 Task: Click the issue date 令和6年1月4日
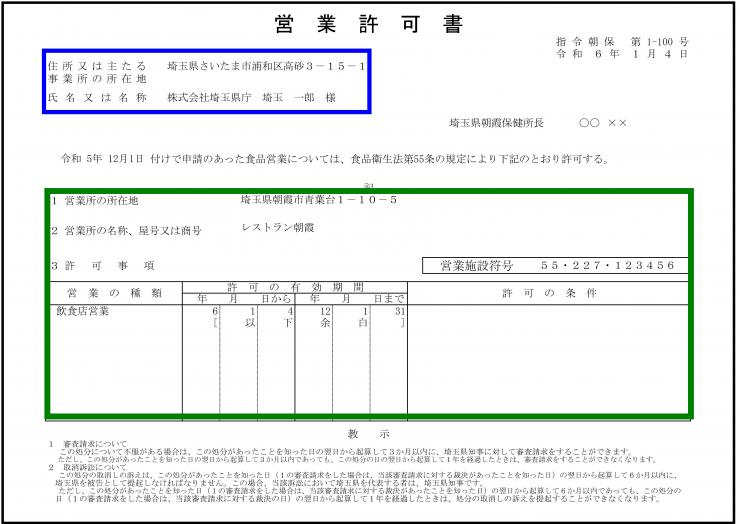coord(622,53)
